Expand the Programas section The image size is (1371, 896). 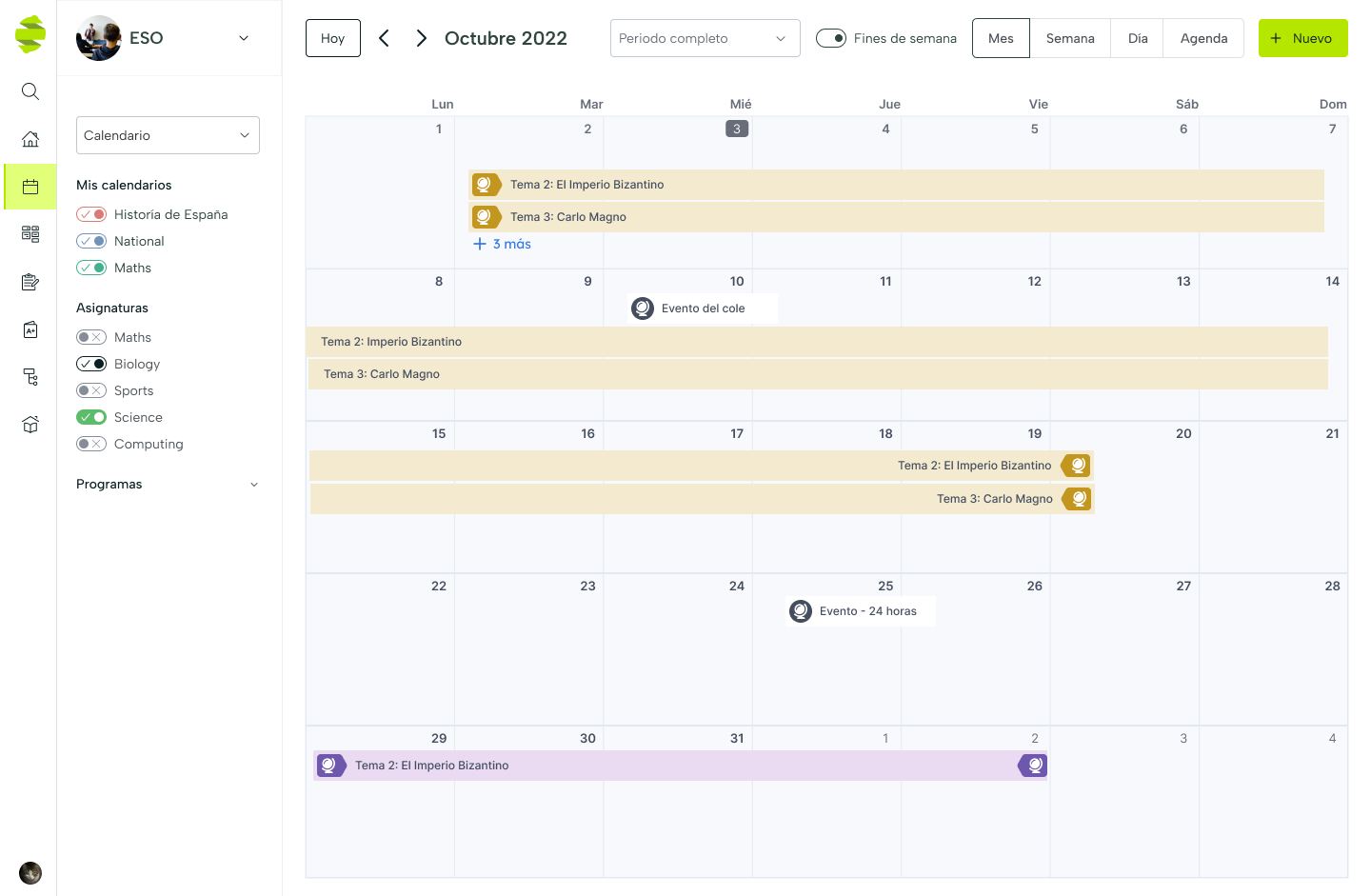coord(253,485)
